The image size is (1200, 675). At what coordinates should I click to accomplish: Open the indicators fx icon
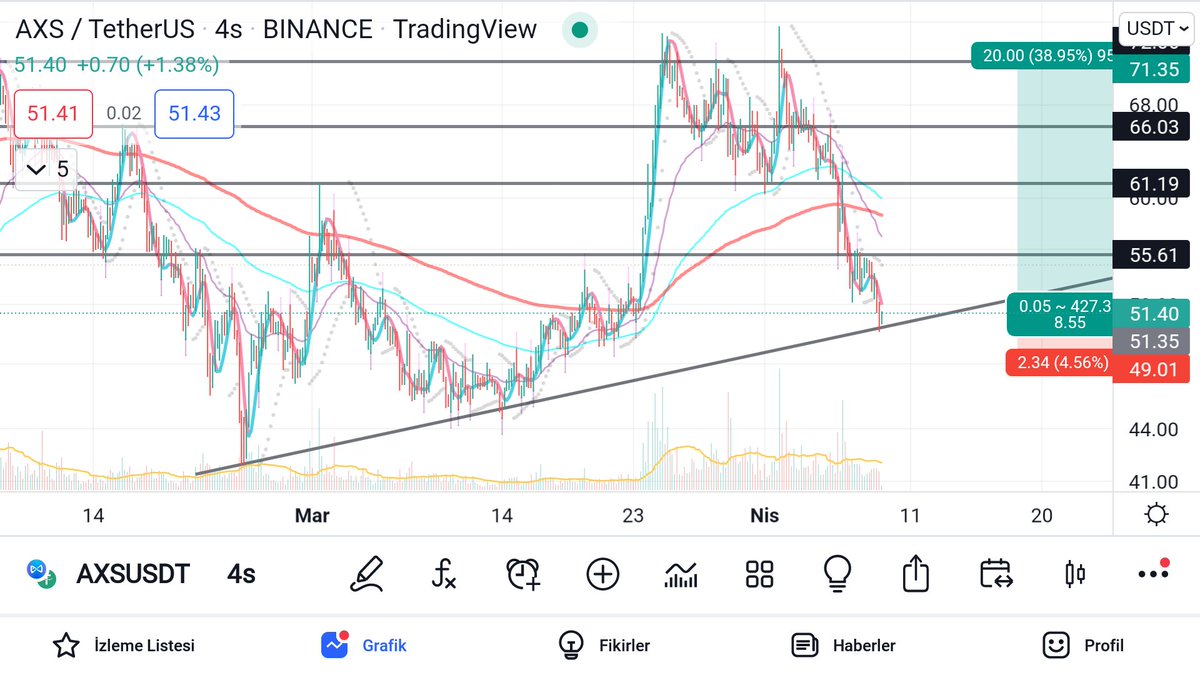click(x=445, y=574)
